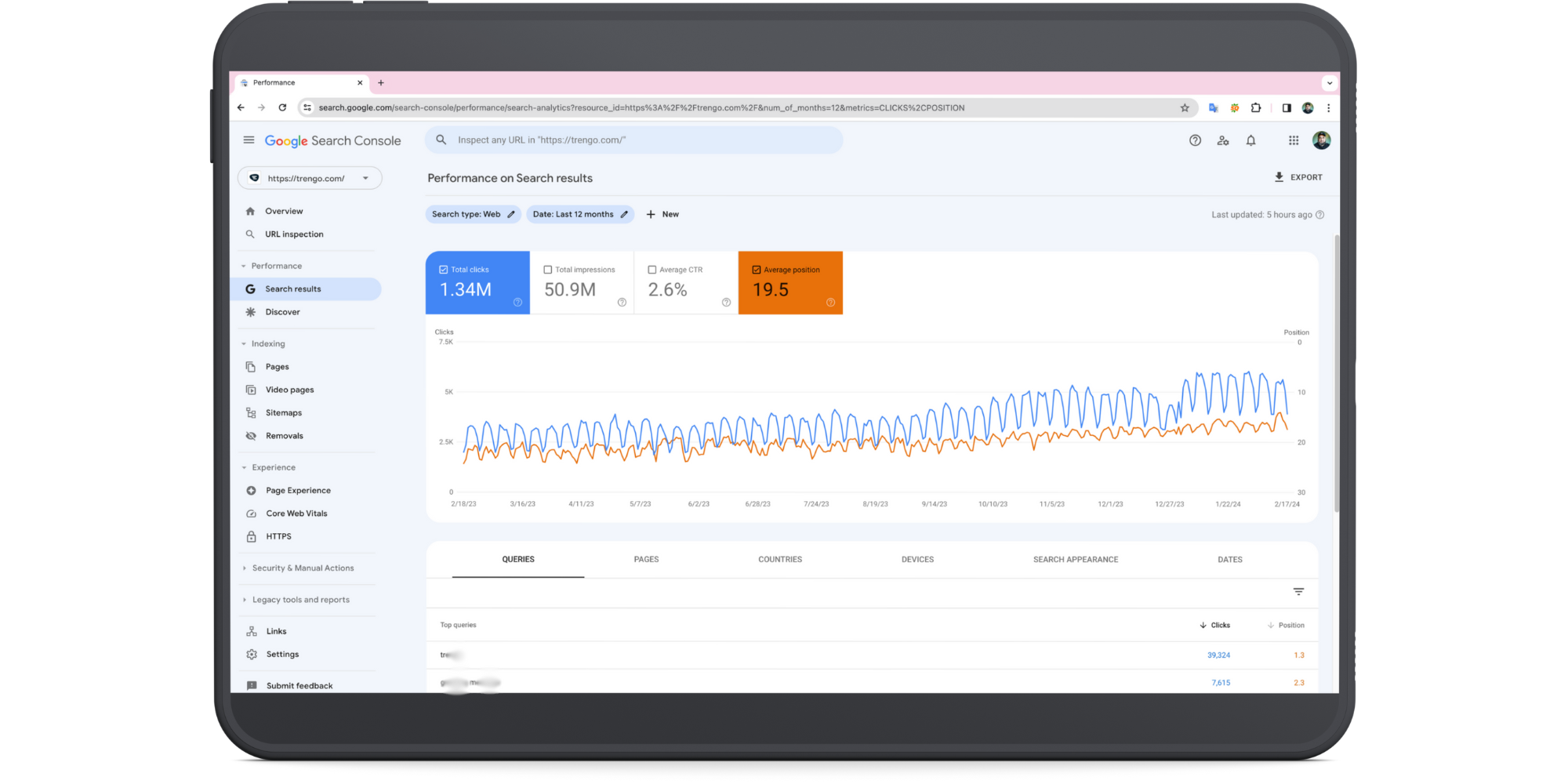Edit Search type filter pencil
Image resolution: width=1568 pixels, height=784 pixels.
(x=511, y=214)
